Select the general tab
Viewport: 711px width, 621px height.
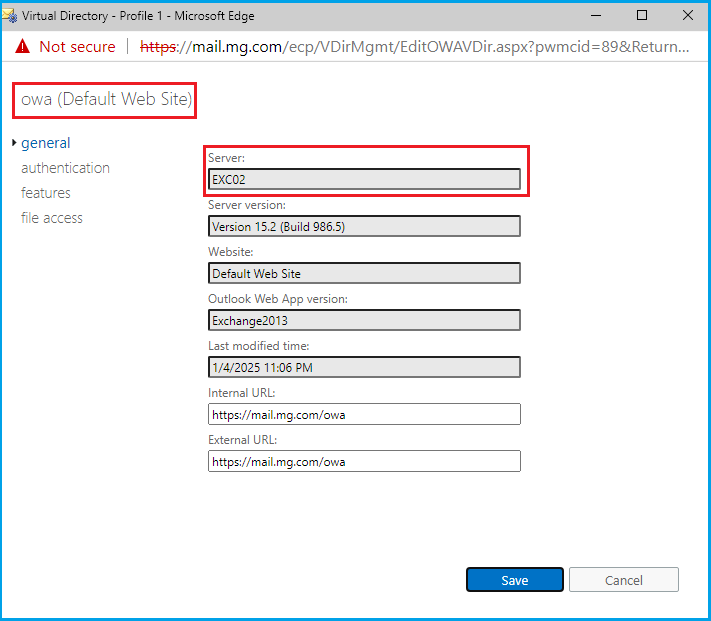(x=45, y=143)
